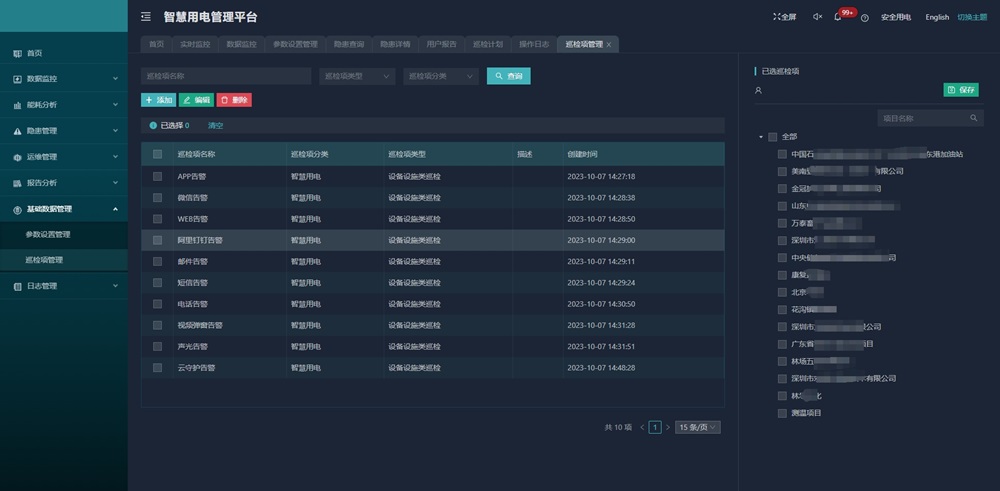Click the help question mark icon
Viewport: 1000px width, 491px height.
864,17
